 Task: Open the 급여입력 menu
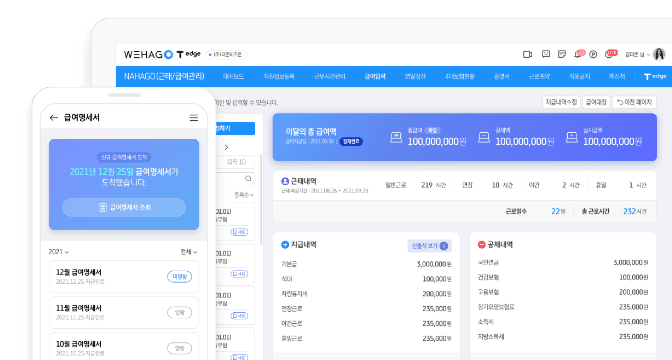(375, 76)
